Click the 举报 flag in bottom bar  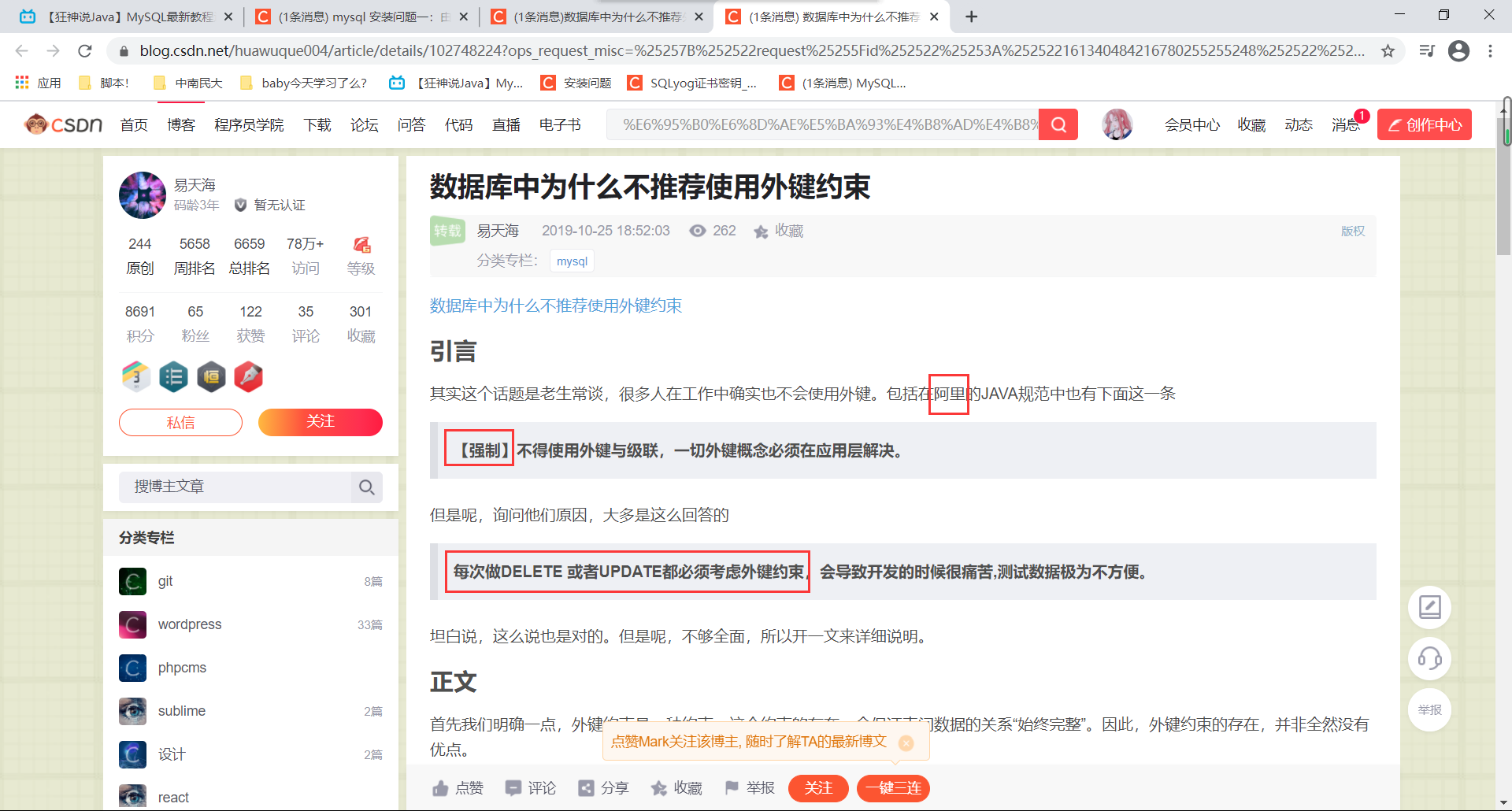tap(749, 788)
